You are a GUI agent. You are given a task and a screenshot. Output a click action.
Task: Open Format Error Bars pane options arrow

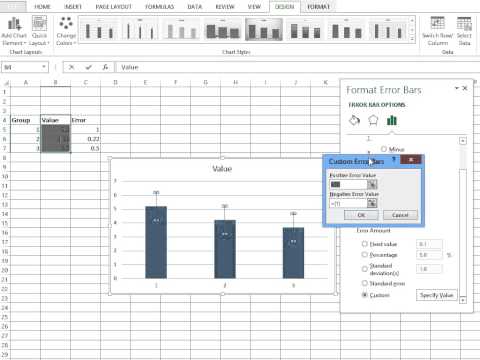457,88
